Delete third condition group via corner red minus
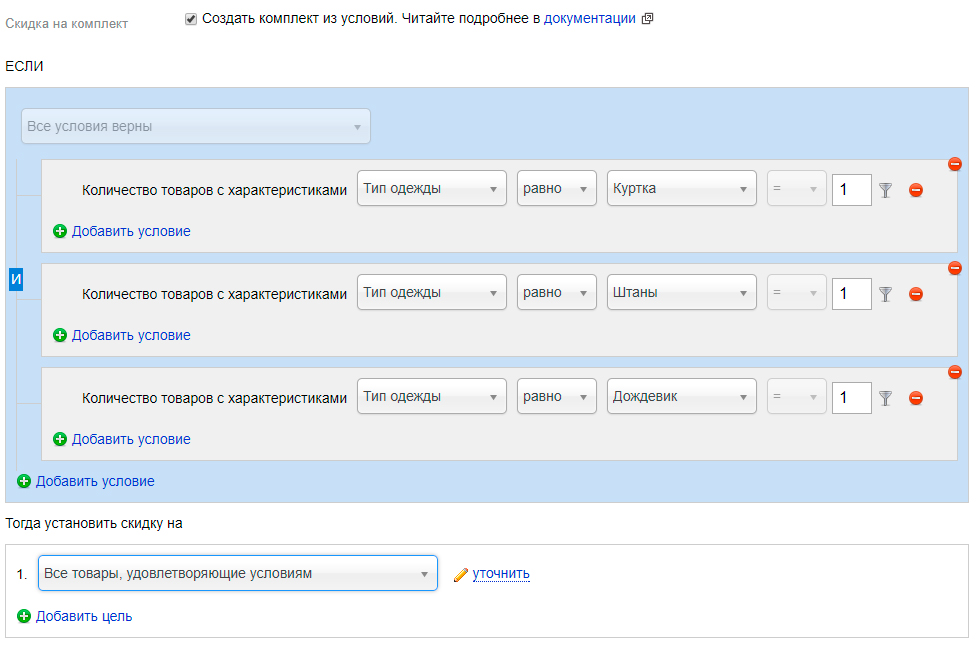This screenshot has height=655, width=979. coord(955,372)
